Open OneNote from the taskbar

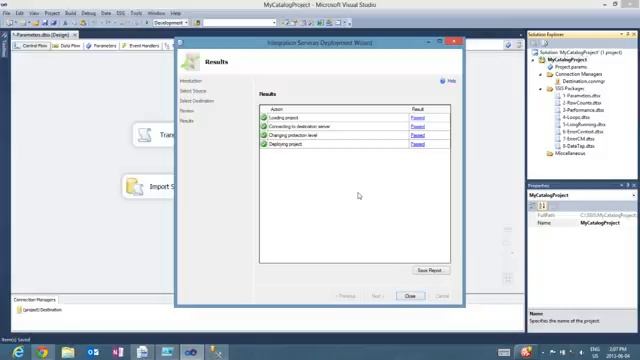pyautogui.click(x=118, y=352)
